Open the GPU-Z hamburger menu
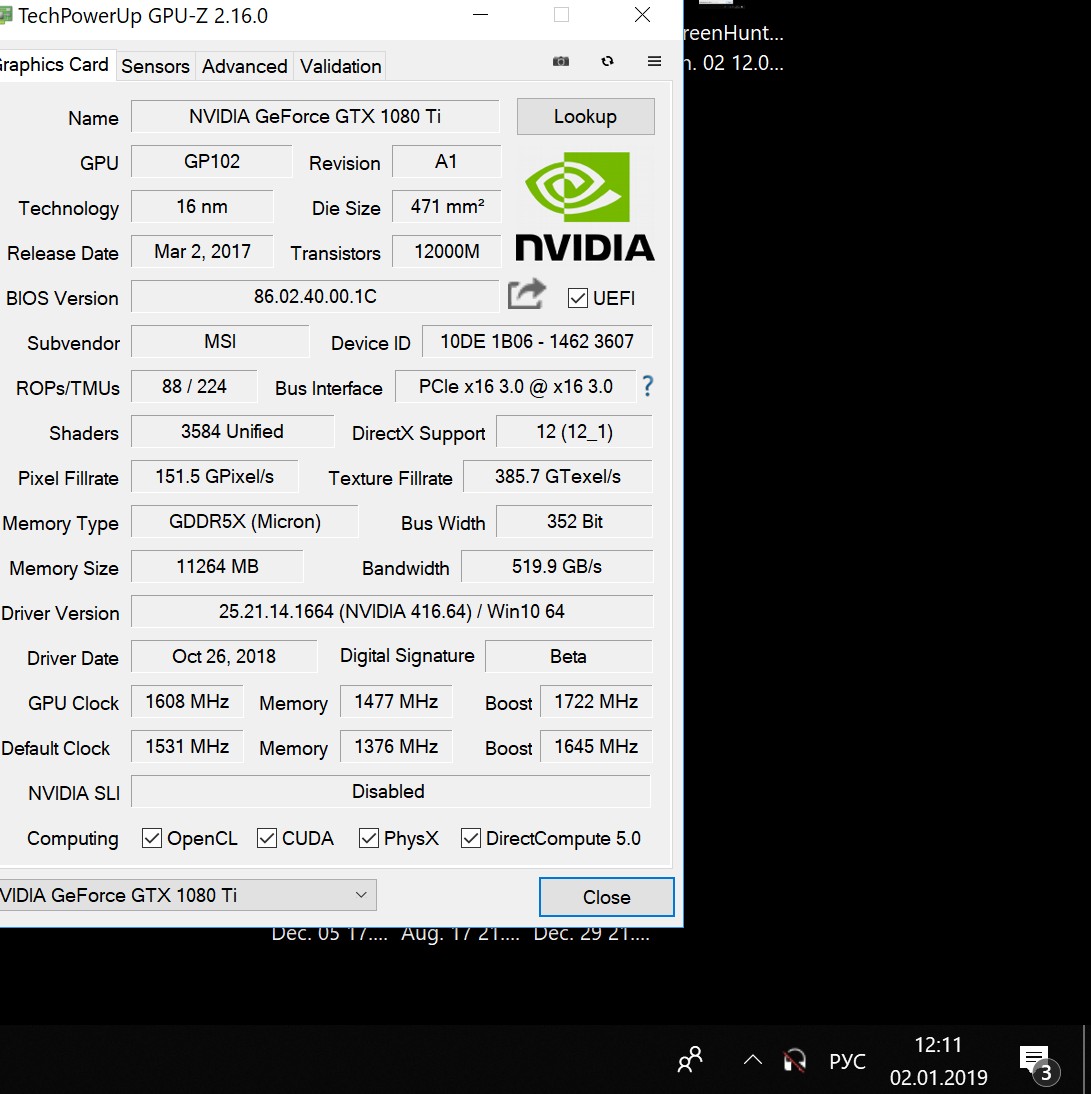 tap(655, 62)
